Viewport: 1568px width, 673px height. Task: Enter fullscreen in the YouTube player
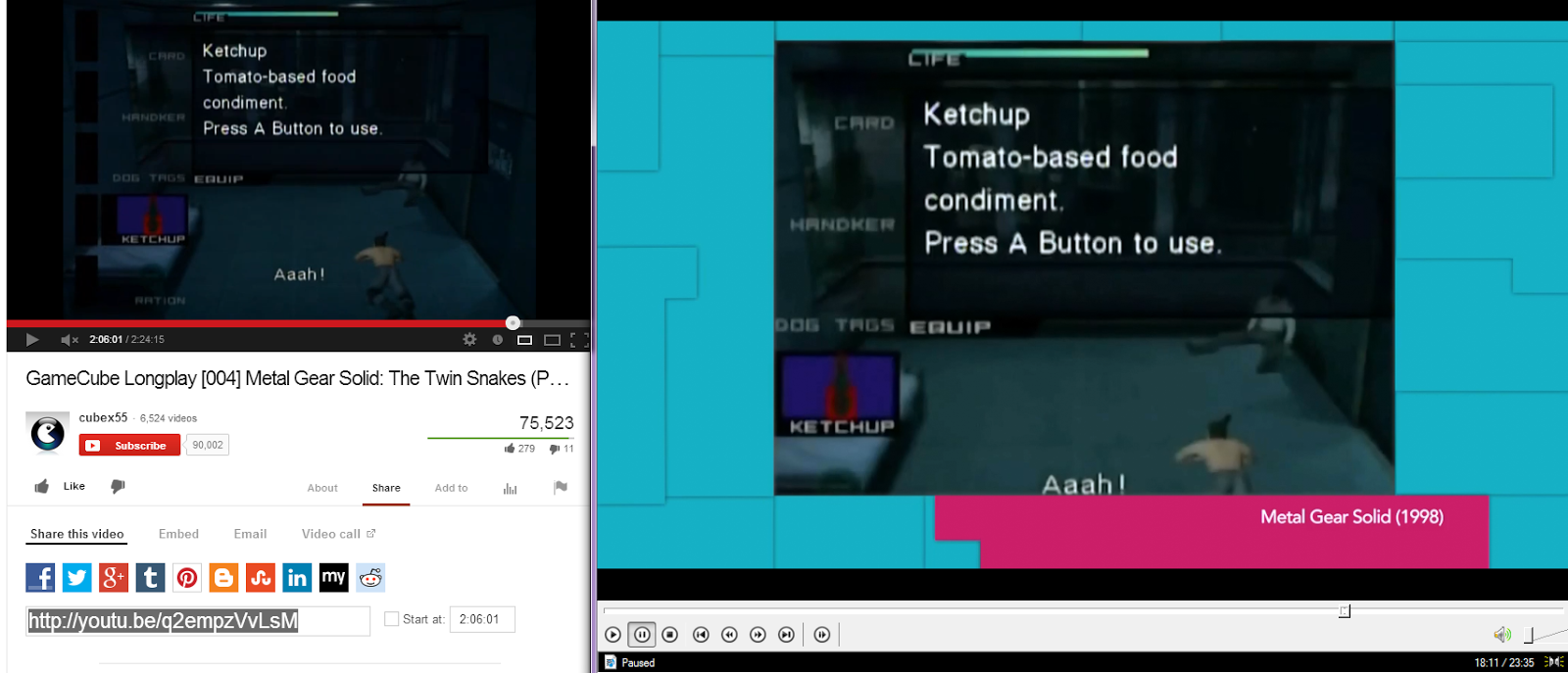579,340
